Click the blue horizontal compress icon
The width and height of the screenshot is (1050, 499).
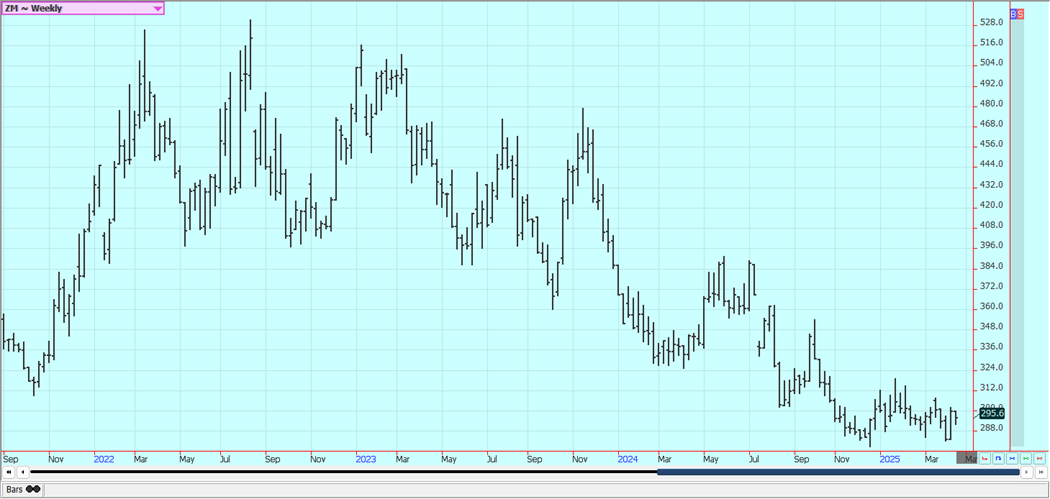click(x=1011, y=459)
